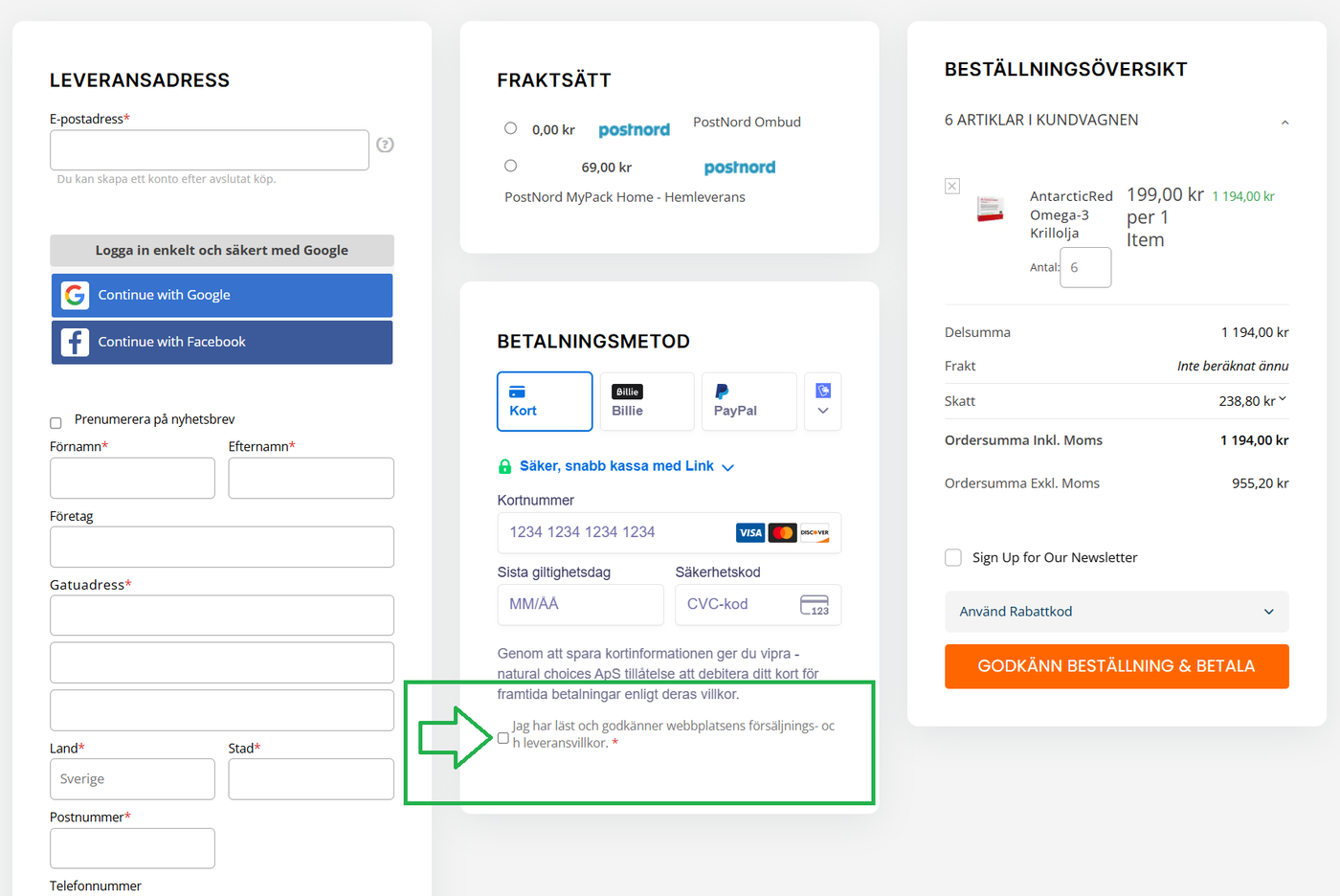Click the Facebook logo icon
1340x896 pixels.
click(x=75, y=342)
